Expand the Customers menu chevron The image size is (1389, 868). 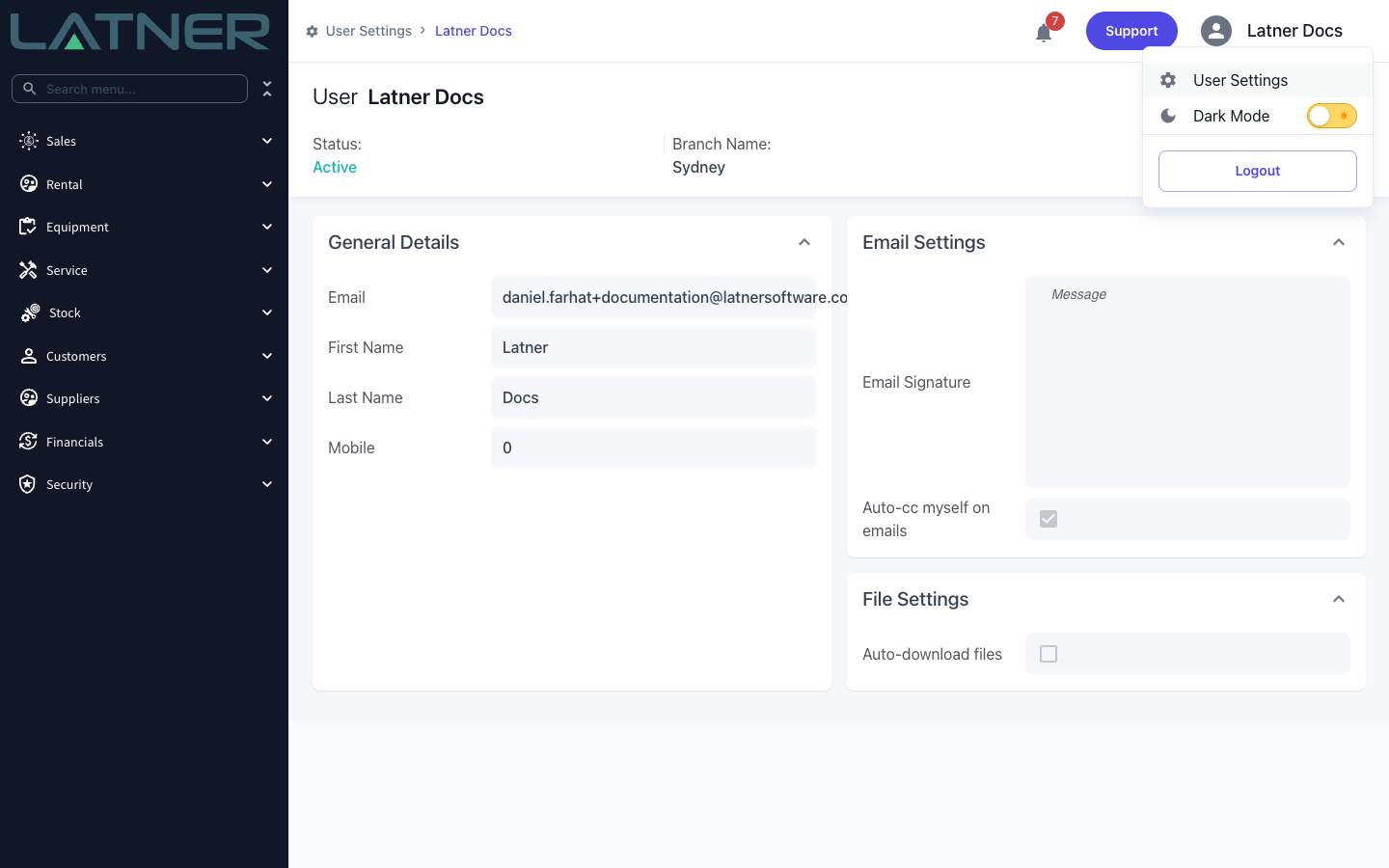tap(267, 356)
